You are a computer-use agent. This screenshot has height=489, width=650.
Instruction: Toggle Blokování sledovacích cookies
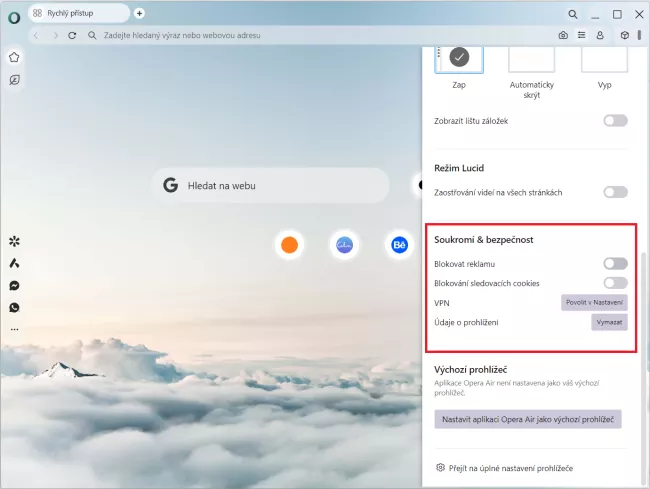615,283
